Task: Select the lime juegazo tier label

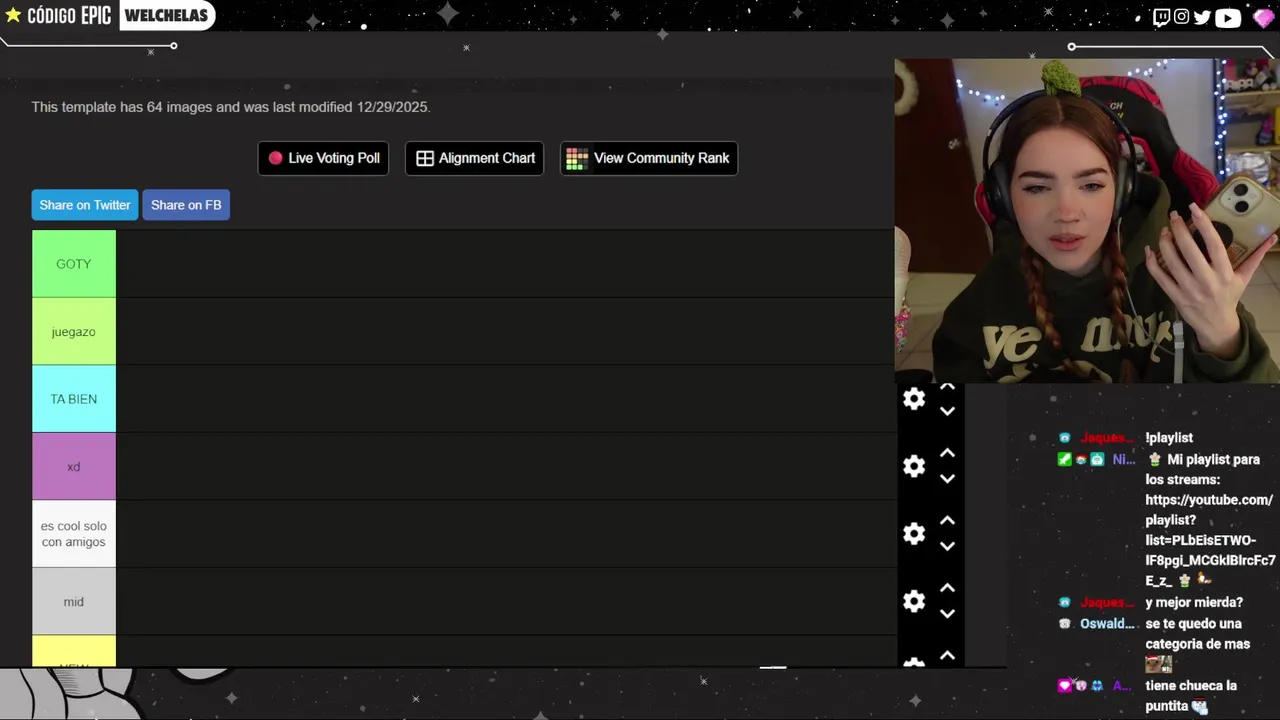Action: (74, 331)
